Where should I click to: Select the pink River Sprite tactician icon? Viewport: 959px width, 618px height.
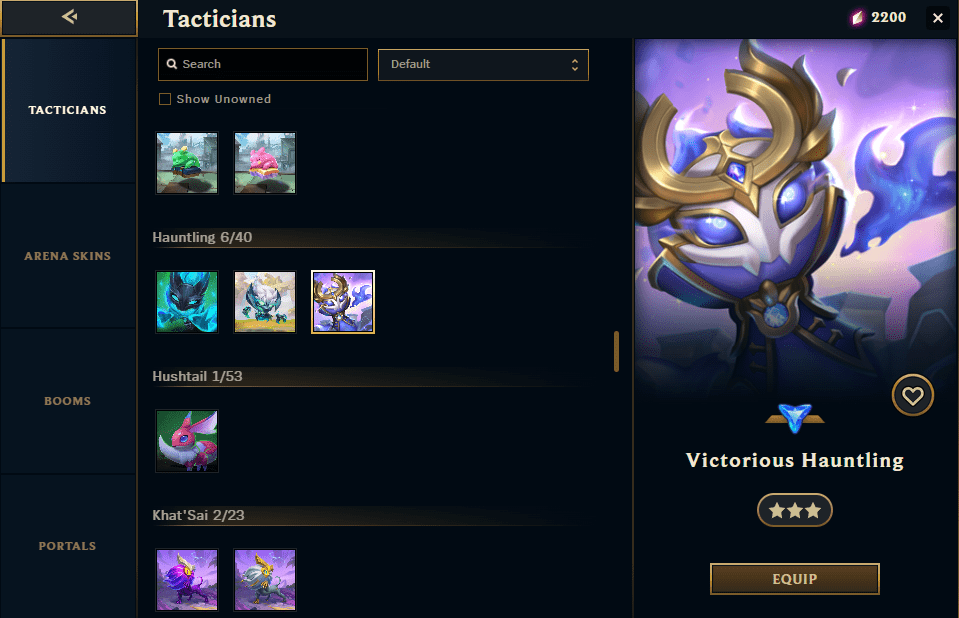(265, 163)
